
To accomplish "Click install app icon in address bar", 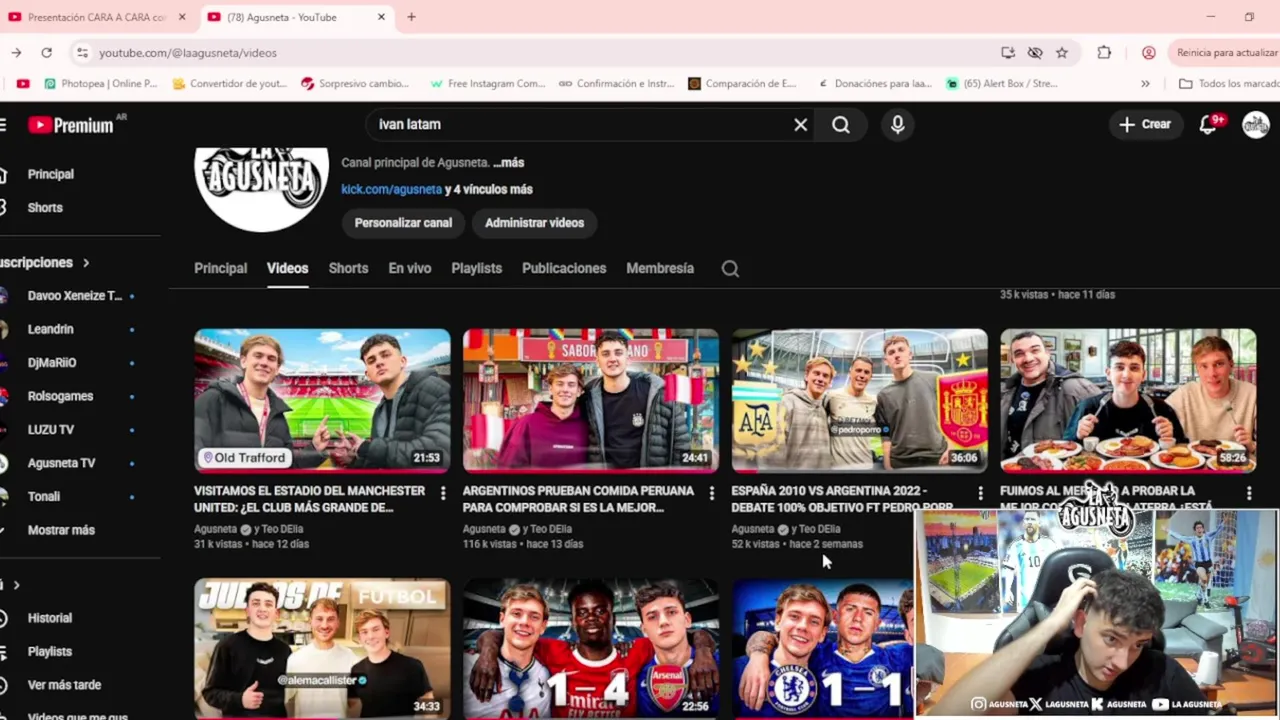I will click(1008, 53).
